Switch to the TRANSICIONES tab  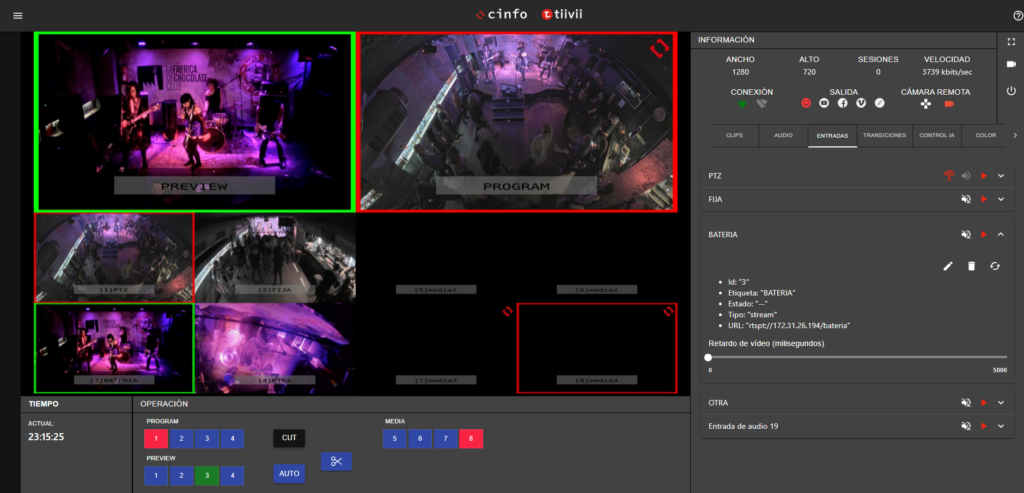[884, 135]
